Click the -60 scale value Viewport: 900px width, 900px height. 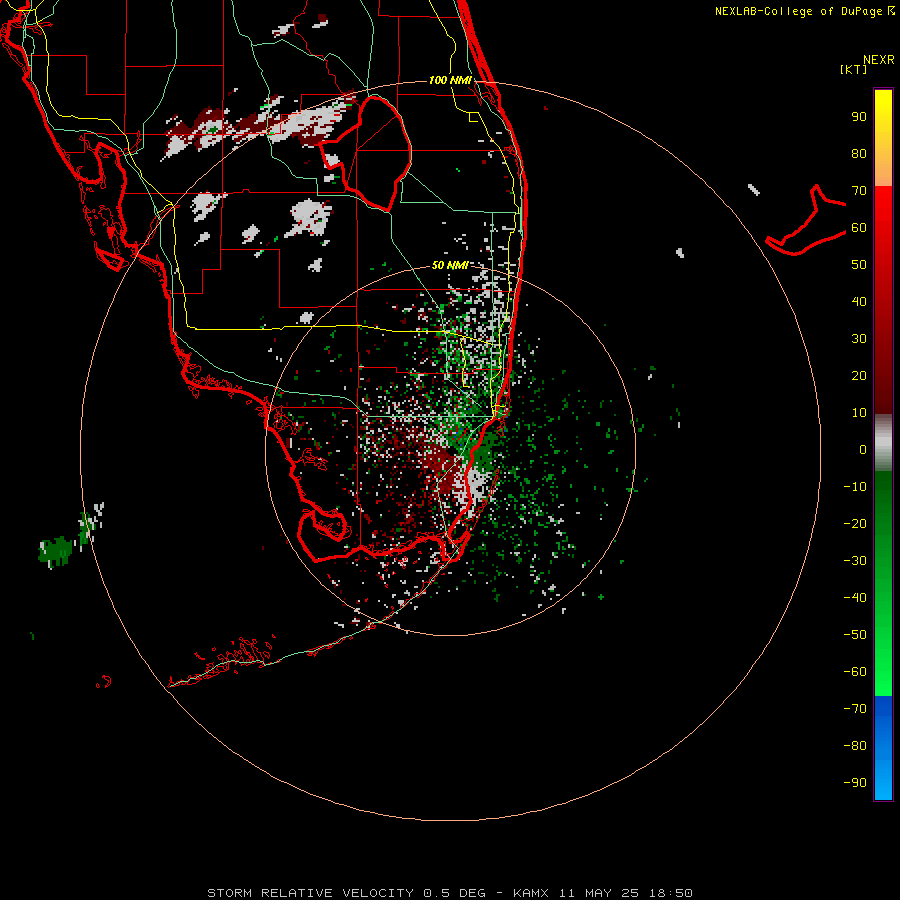click(x=855, y=672)
